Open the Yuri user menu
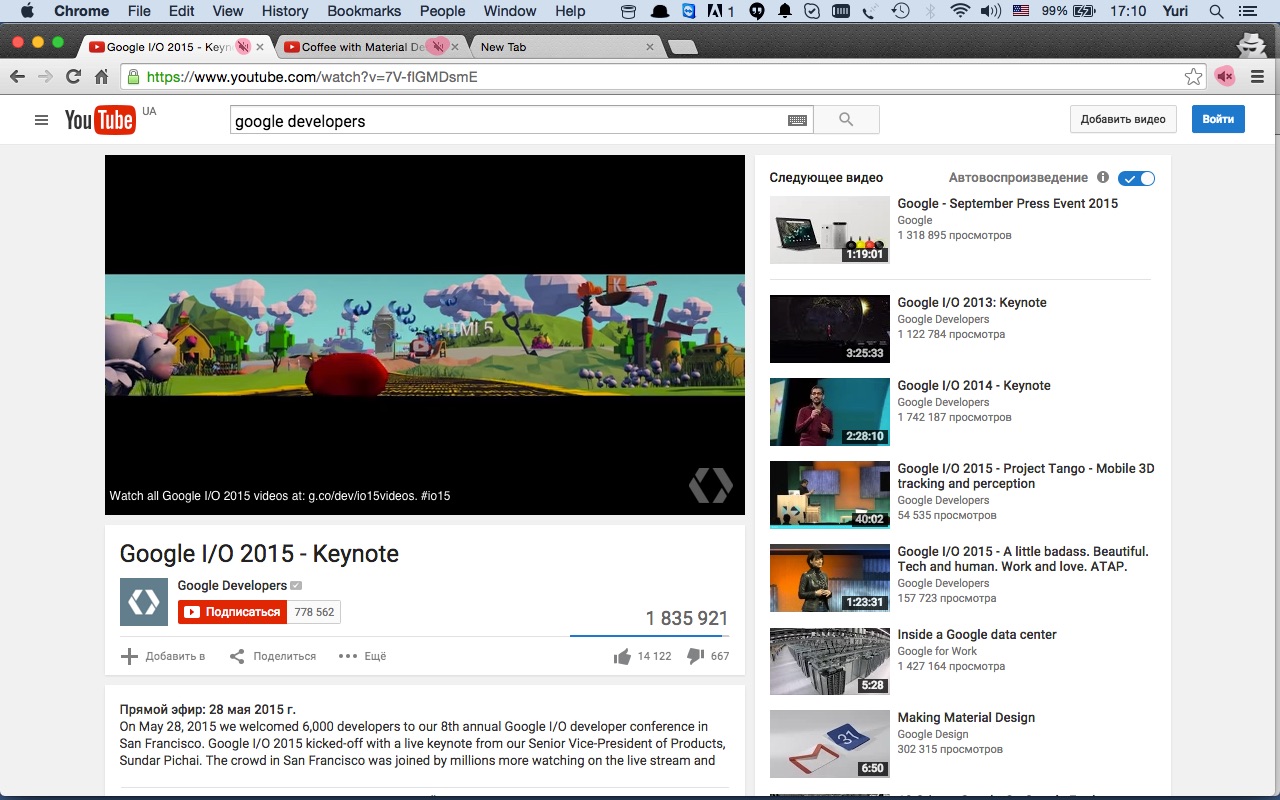This screenshot has height=800, width=1280. [x=1176, y=11]
